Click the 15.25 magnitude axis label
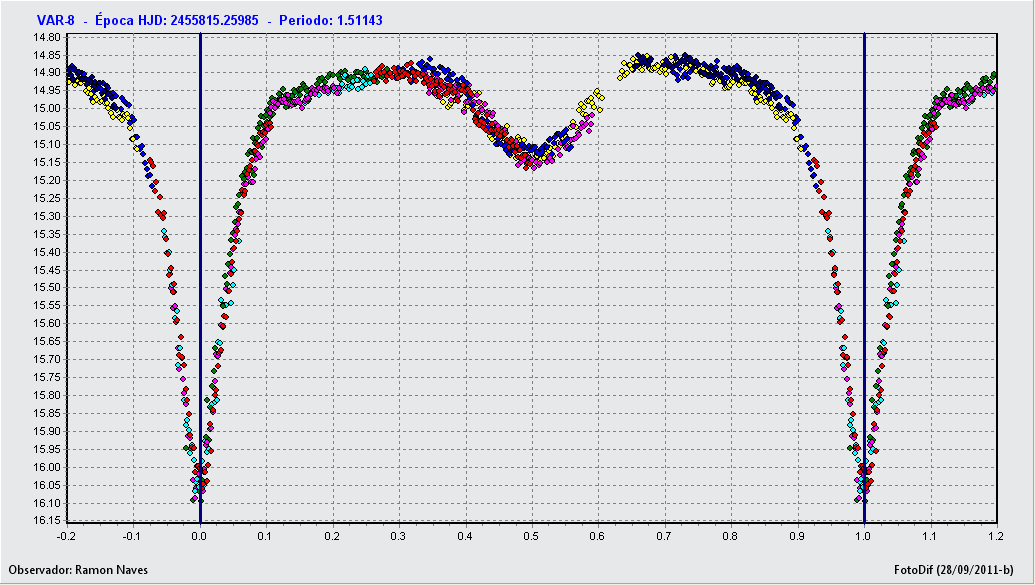This screenshot has width=1035, height=585. (x=46, y=198)
